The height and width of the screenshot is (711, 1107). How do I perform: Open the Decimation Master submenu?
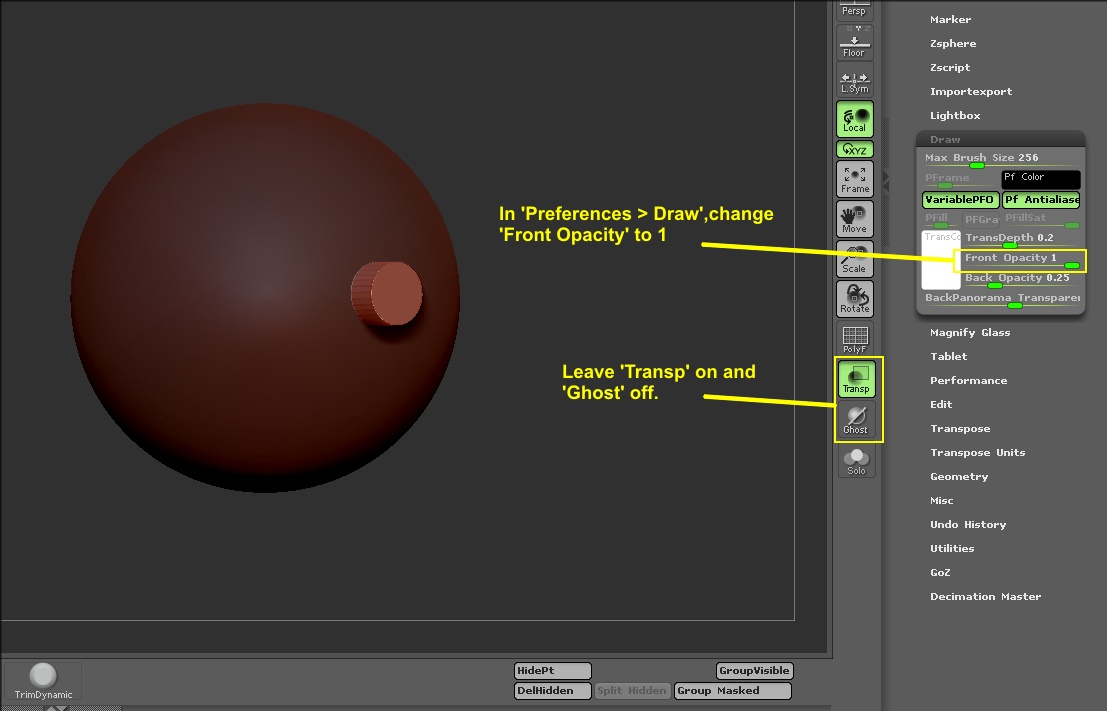(x=985, y=597)
